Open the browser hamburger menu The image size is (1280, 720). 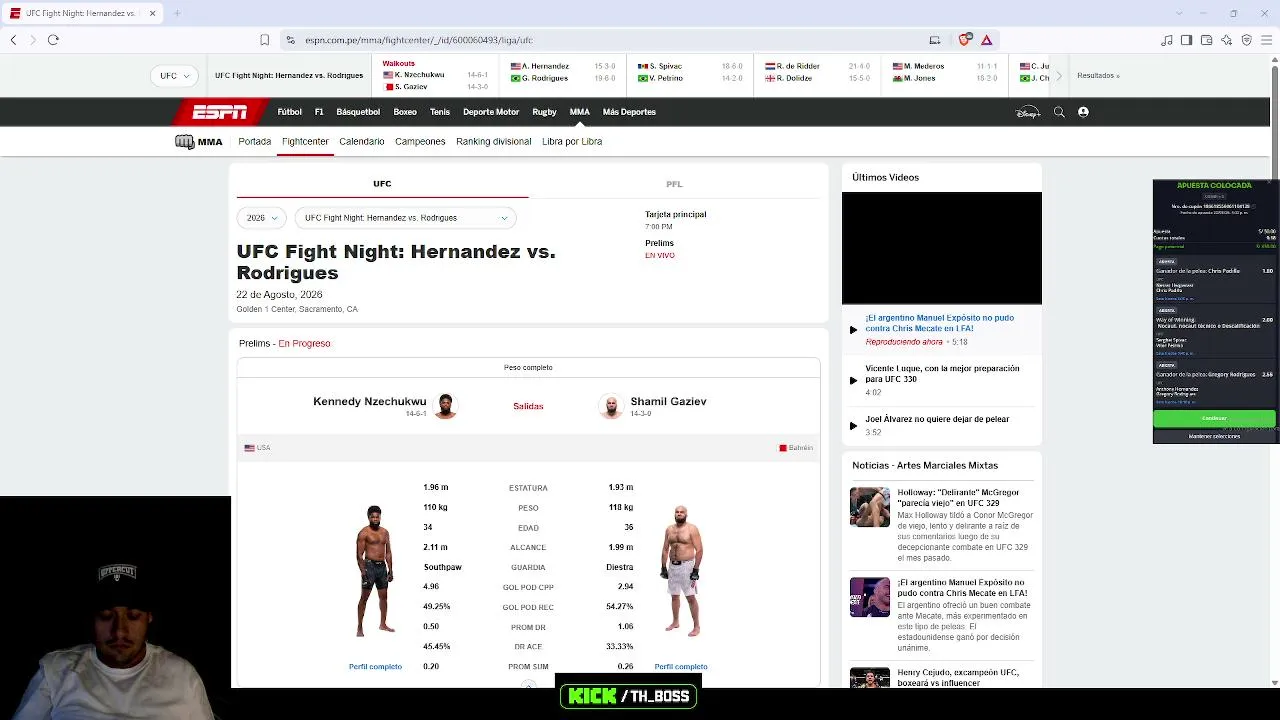1267,40
